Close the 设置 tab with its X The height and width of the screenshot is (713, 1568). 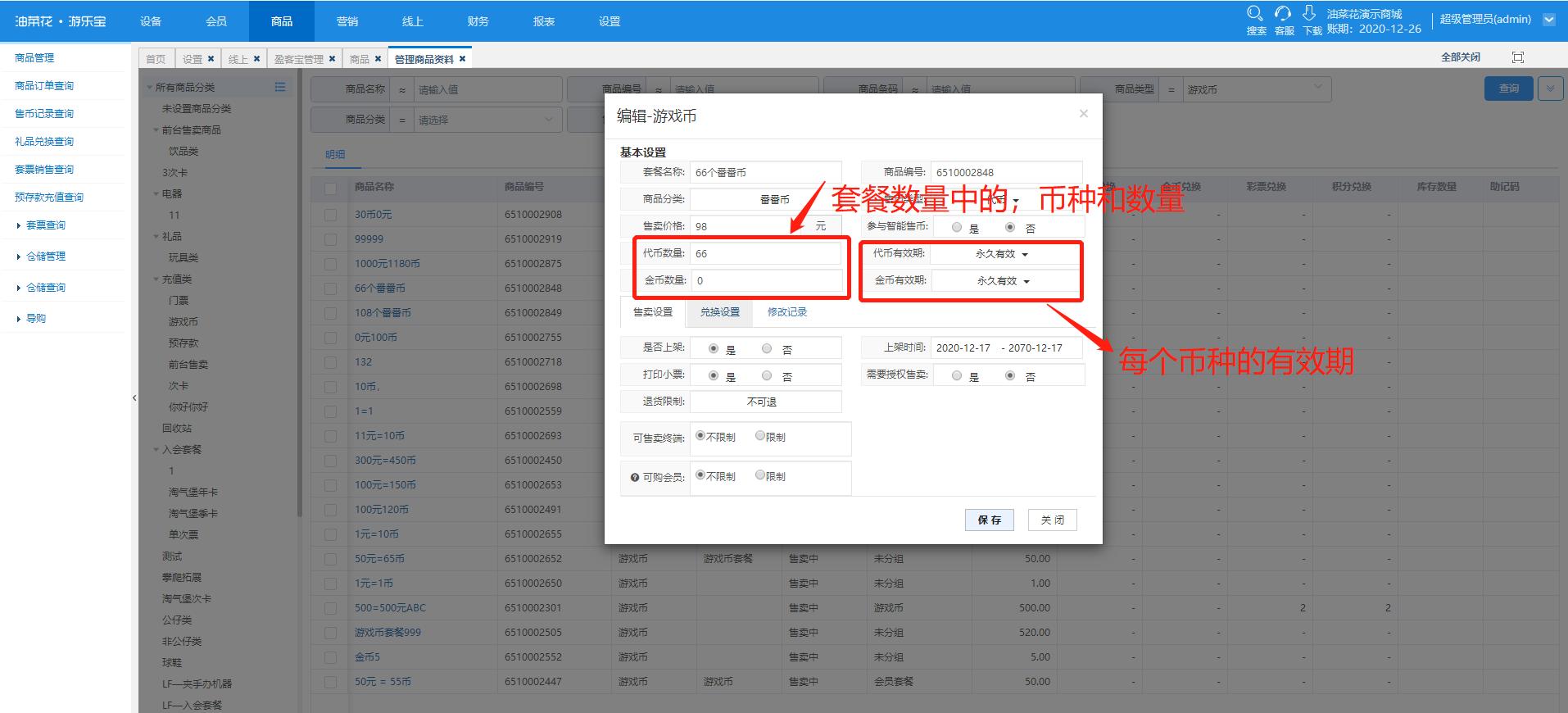pyautogui.click(x=211, y=58)
